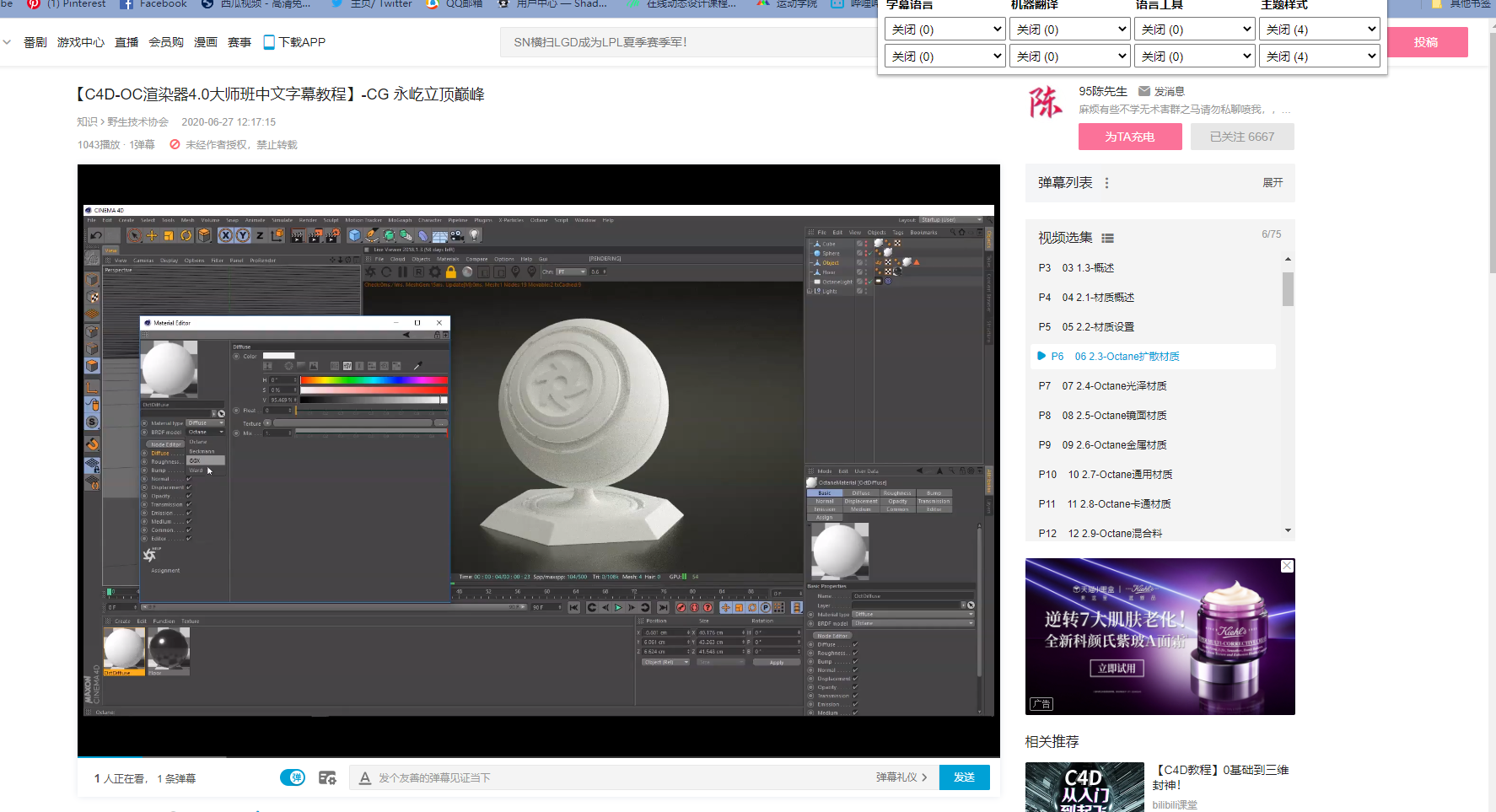Image resolution: width=1496 pixels, height=812 pixels.
Task: Go to the 直播 navigation item
Action: [x=126, y=42]
